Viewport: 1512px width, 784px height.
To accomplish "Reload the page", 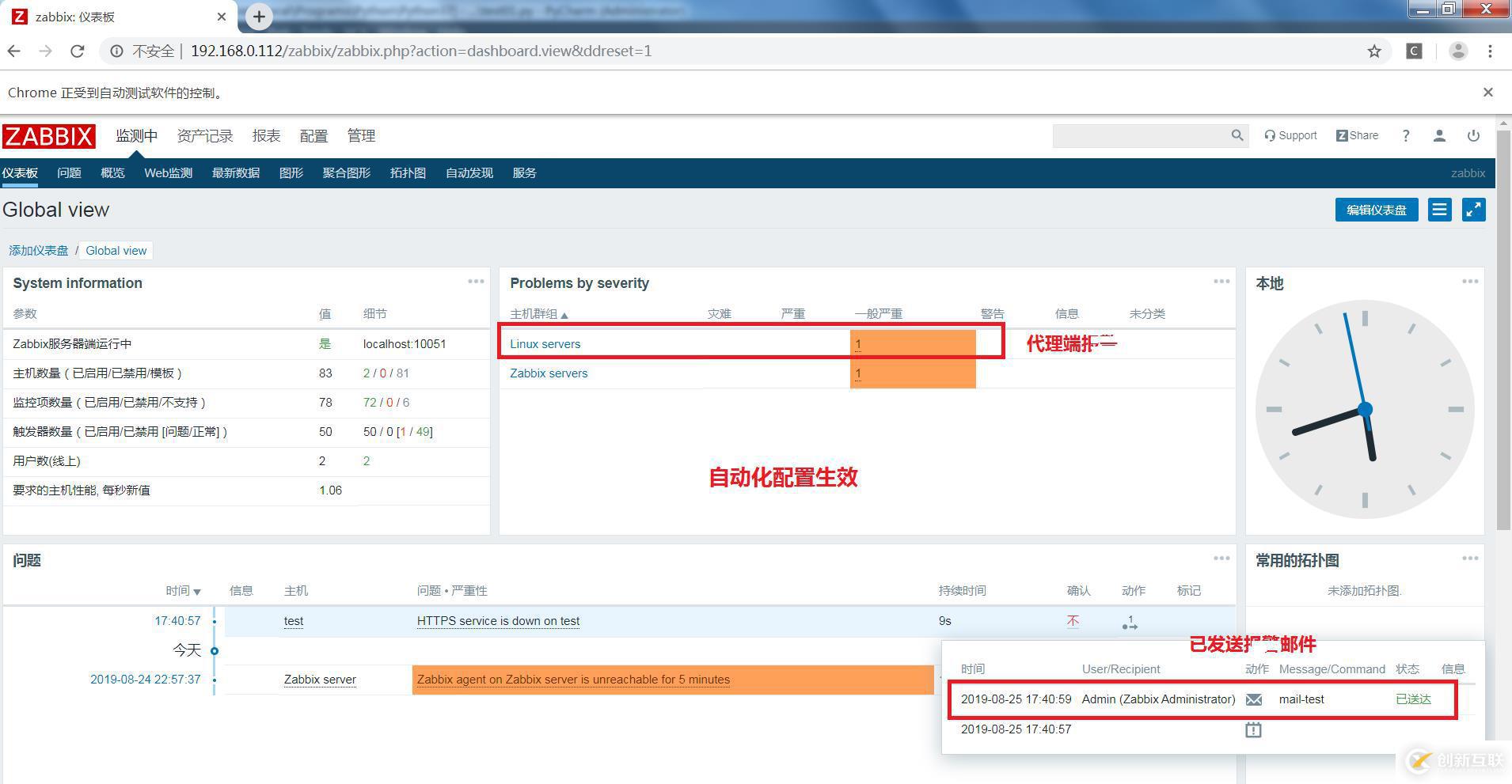I will [x=77, y=51].
